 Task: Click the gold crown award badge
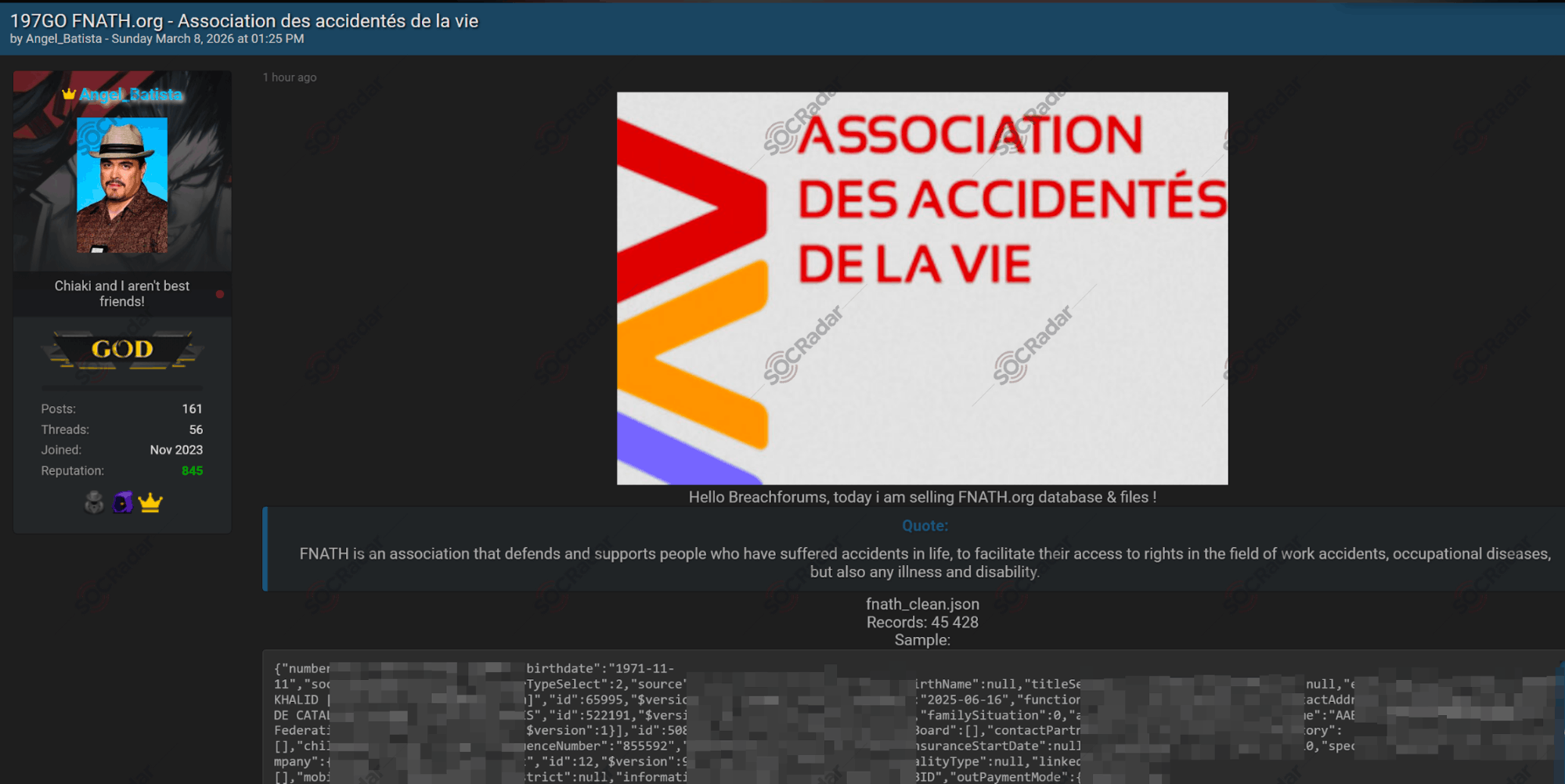point(150,502)
